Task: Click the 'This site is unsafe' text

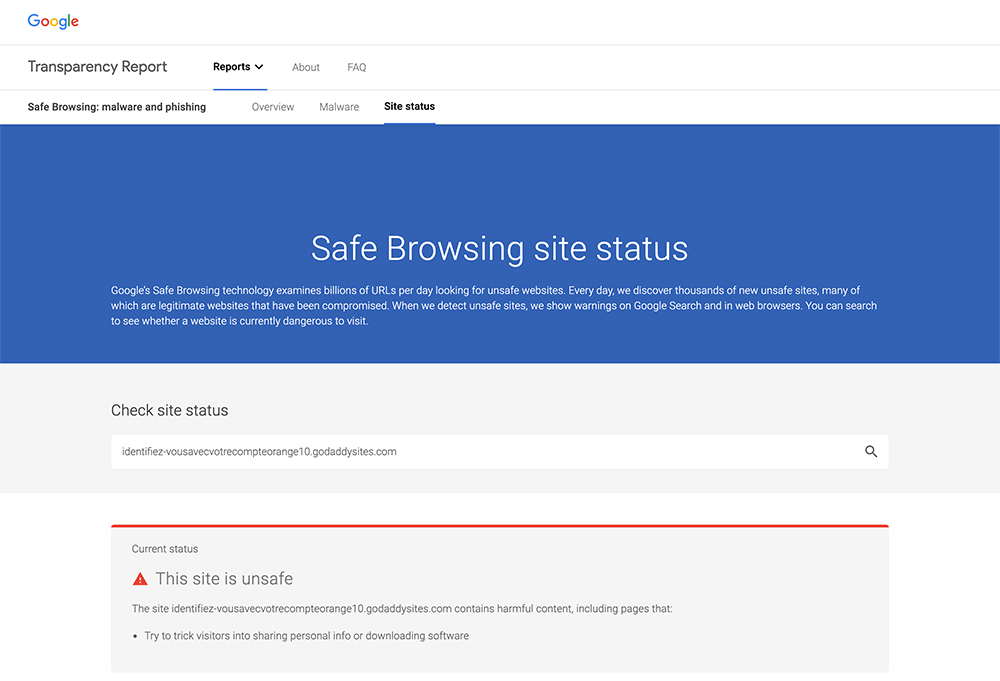Action: pos(224,578)
